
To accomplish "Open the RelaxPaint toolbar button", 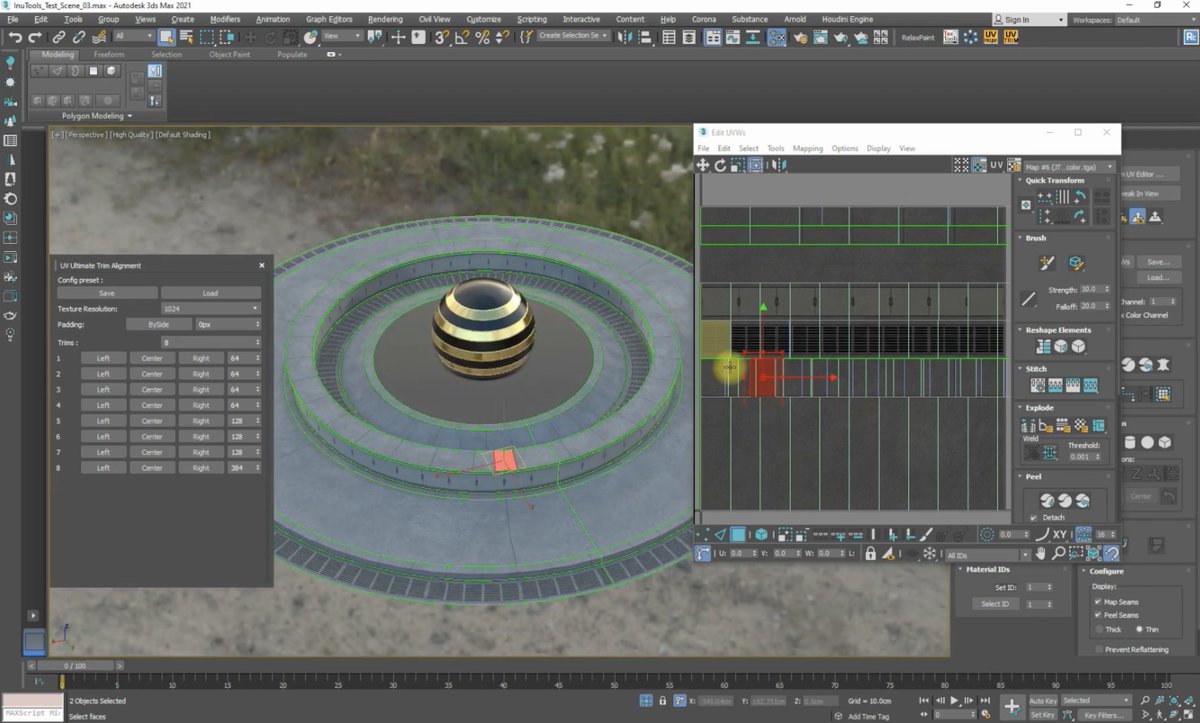I will 916,37.
